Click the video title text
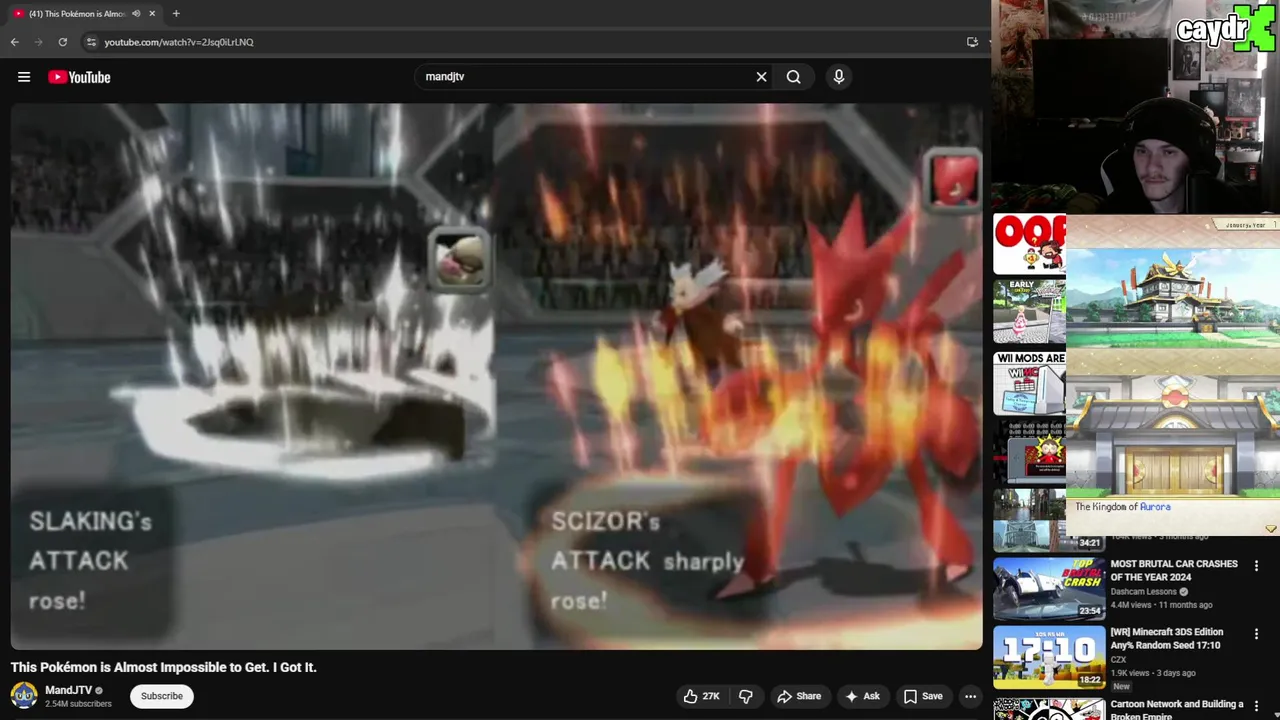This screenshot has height=720, width=1280. pos(164,667)
